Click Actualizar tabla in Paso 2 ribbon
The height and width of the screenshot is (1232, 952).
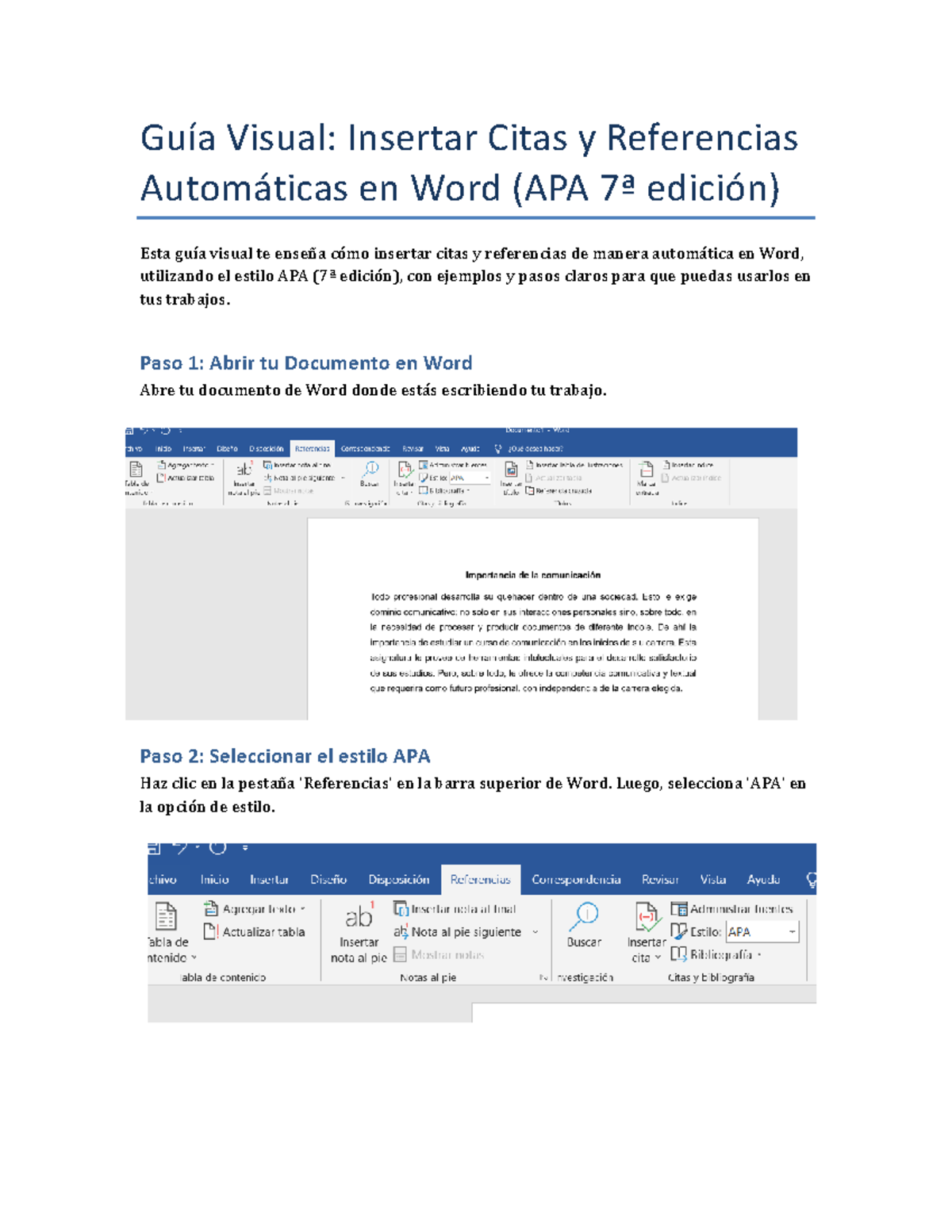coord(255,931)
